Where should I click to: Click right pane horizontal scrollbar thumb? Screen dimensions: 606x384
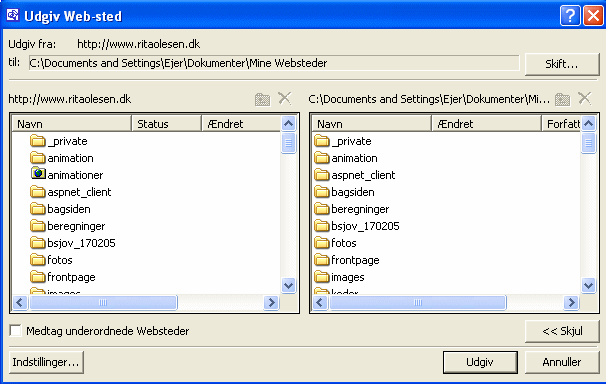pyautogui.click(x=417, y=302)
